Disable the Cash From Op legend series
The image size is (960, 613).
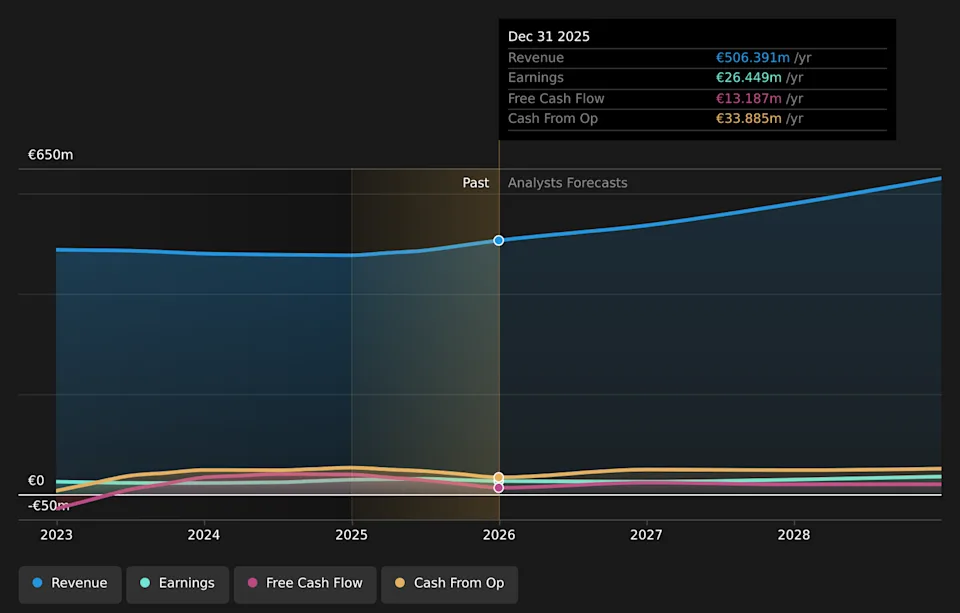click(x=449, y=584)
